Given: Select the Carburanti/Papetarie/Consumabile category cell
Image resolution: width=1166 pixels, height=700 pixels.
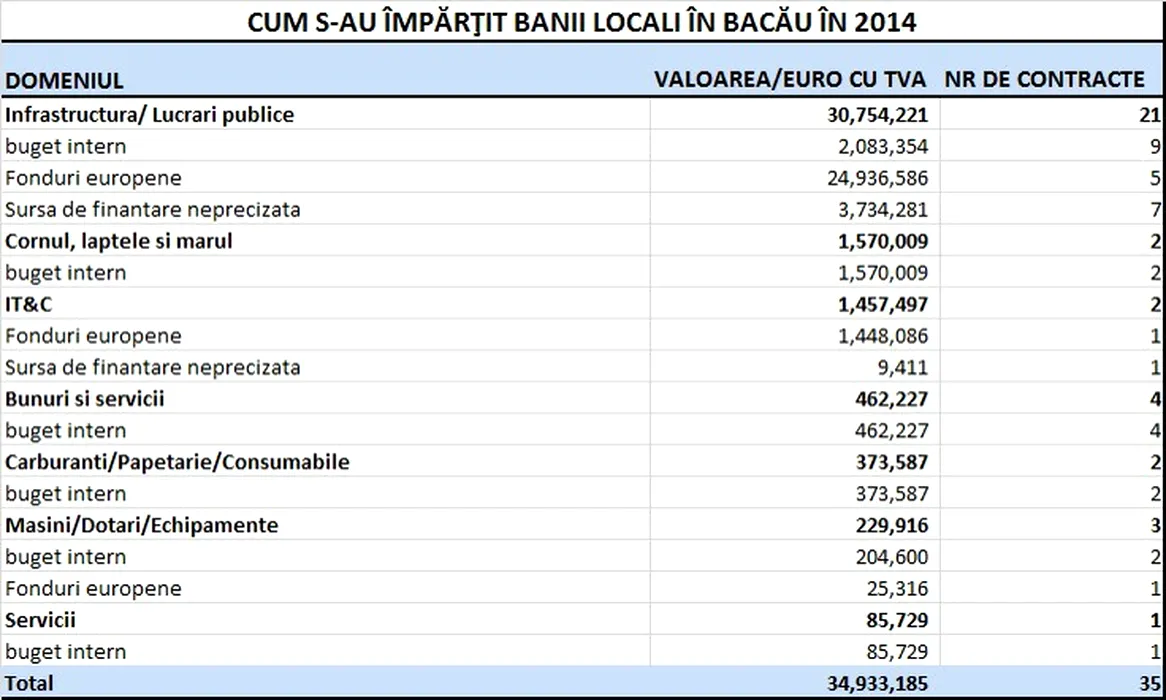Looking at the screenshot, I should click(x=177, y=462).
